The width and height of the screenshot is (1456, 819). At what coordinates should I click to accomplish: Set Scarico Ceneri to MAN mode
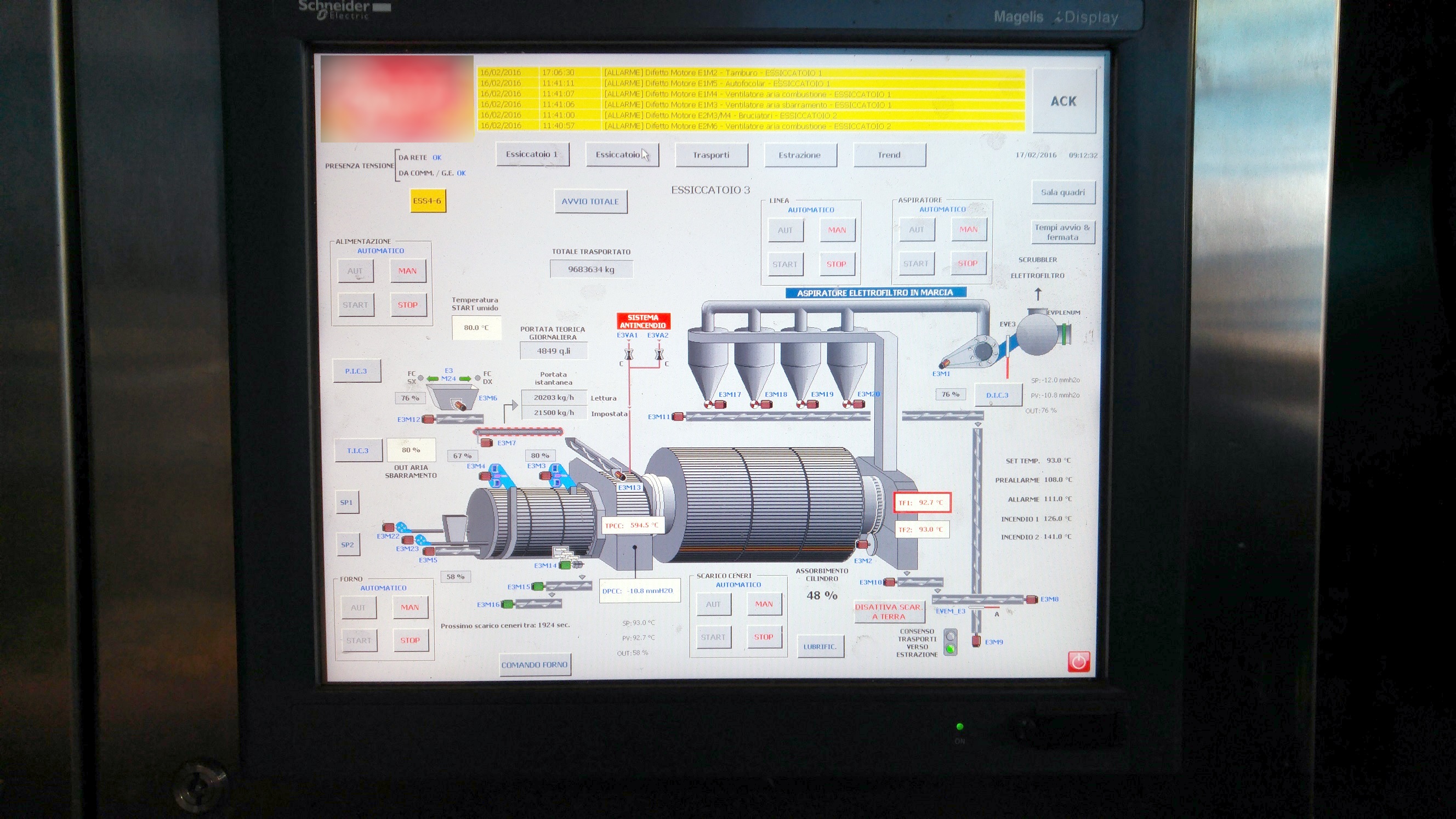(x=764, y=604)
